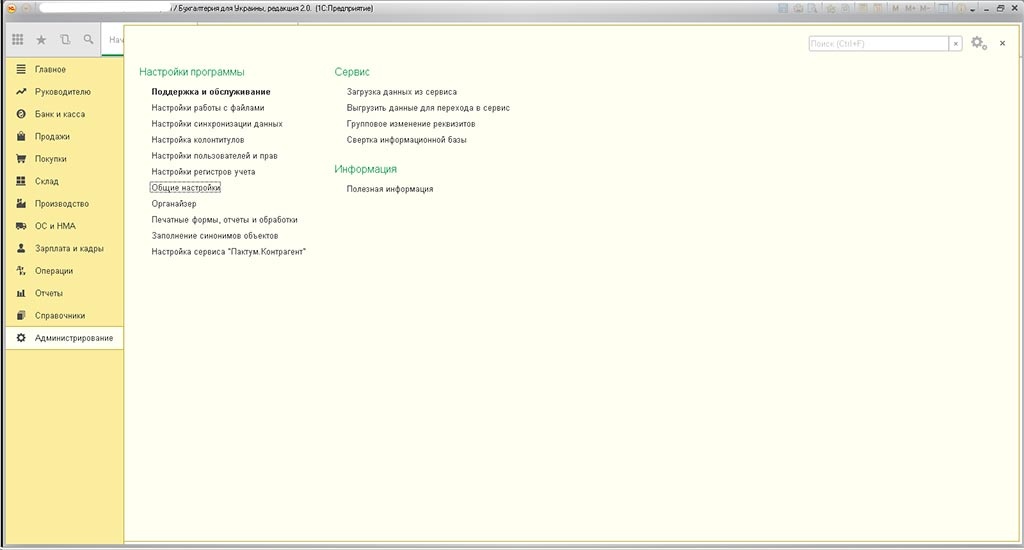Open the sections menu grid icon
The height and width of the screenshot is (550, 1024).
pos(18,40)
